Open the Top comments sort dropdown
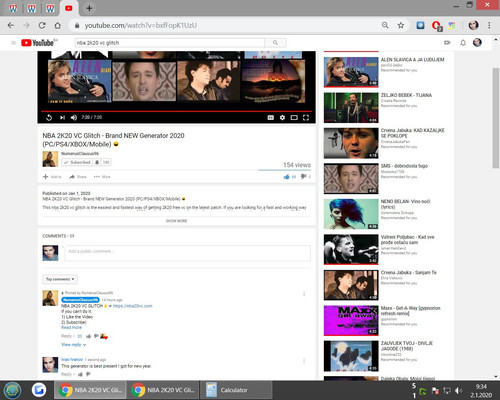Screen dimensions: 500x400 coord(60,279)
